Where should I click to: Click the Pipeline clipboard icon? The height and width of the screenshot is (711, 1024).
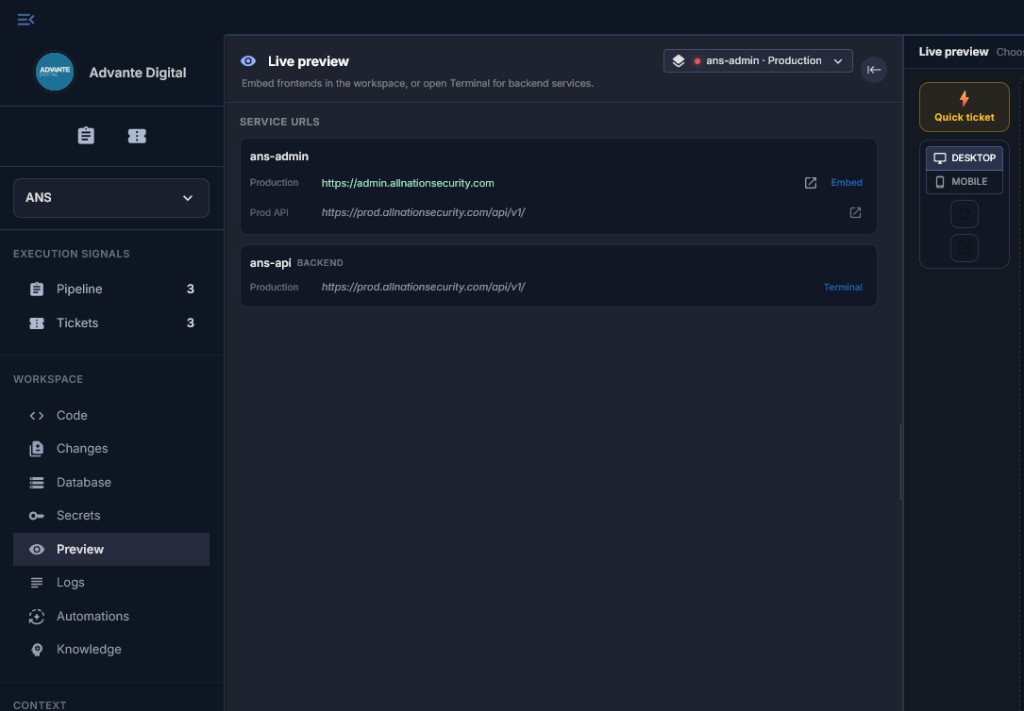click(37, 289)
